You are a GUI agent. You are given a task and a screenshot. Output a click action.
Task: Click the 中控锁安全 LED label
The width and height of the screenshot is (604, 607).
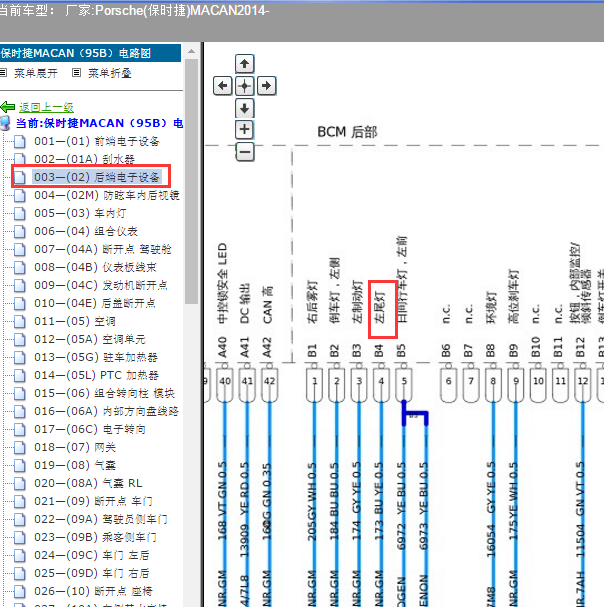(222, 283)
